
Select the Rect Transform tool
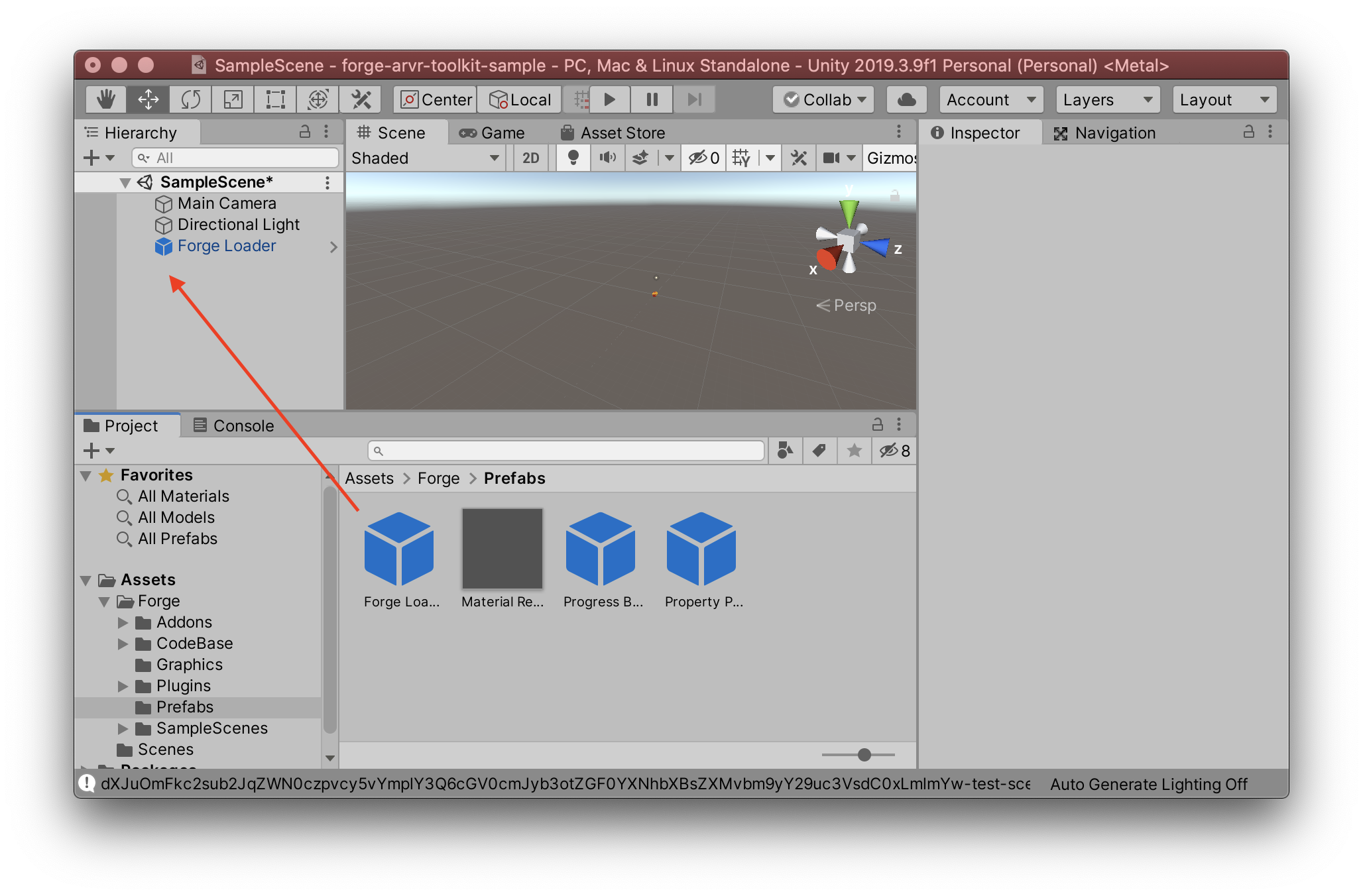coord(275,99)
